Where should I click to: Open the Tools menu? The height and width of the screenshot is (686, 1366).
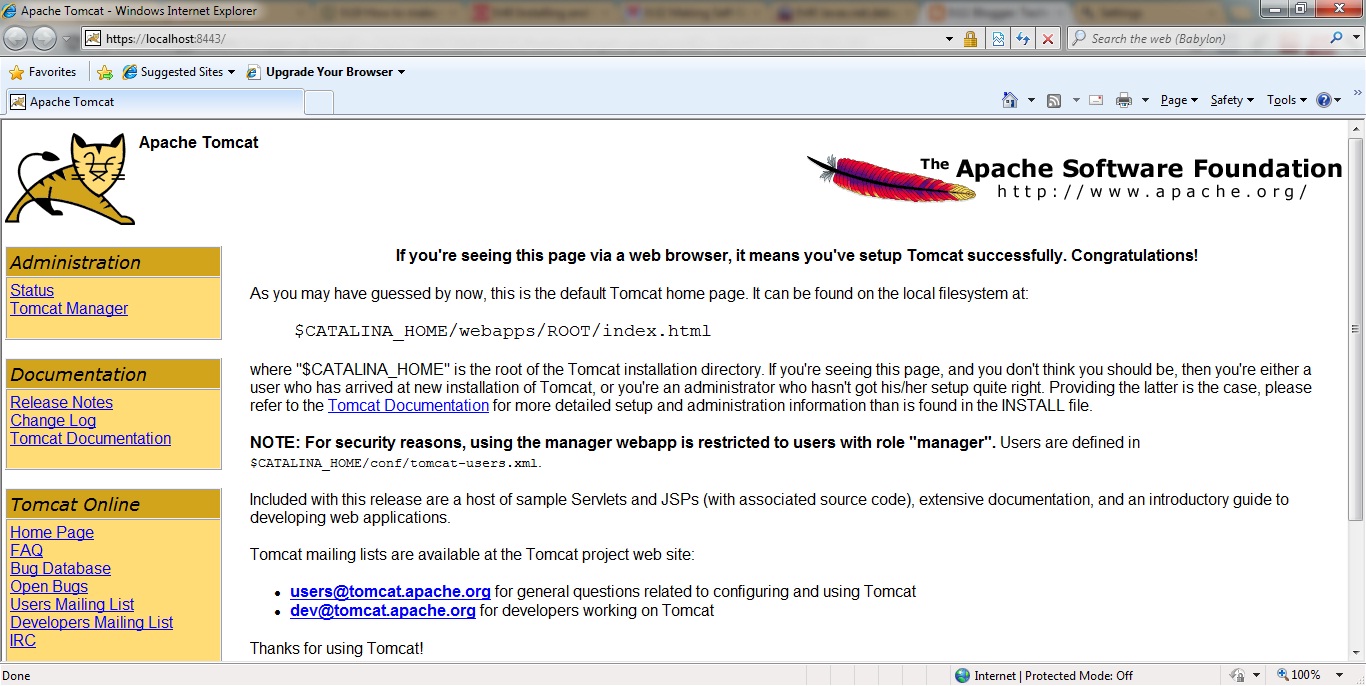pyautogui.click(x=1287, y=100)
